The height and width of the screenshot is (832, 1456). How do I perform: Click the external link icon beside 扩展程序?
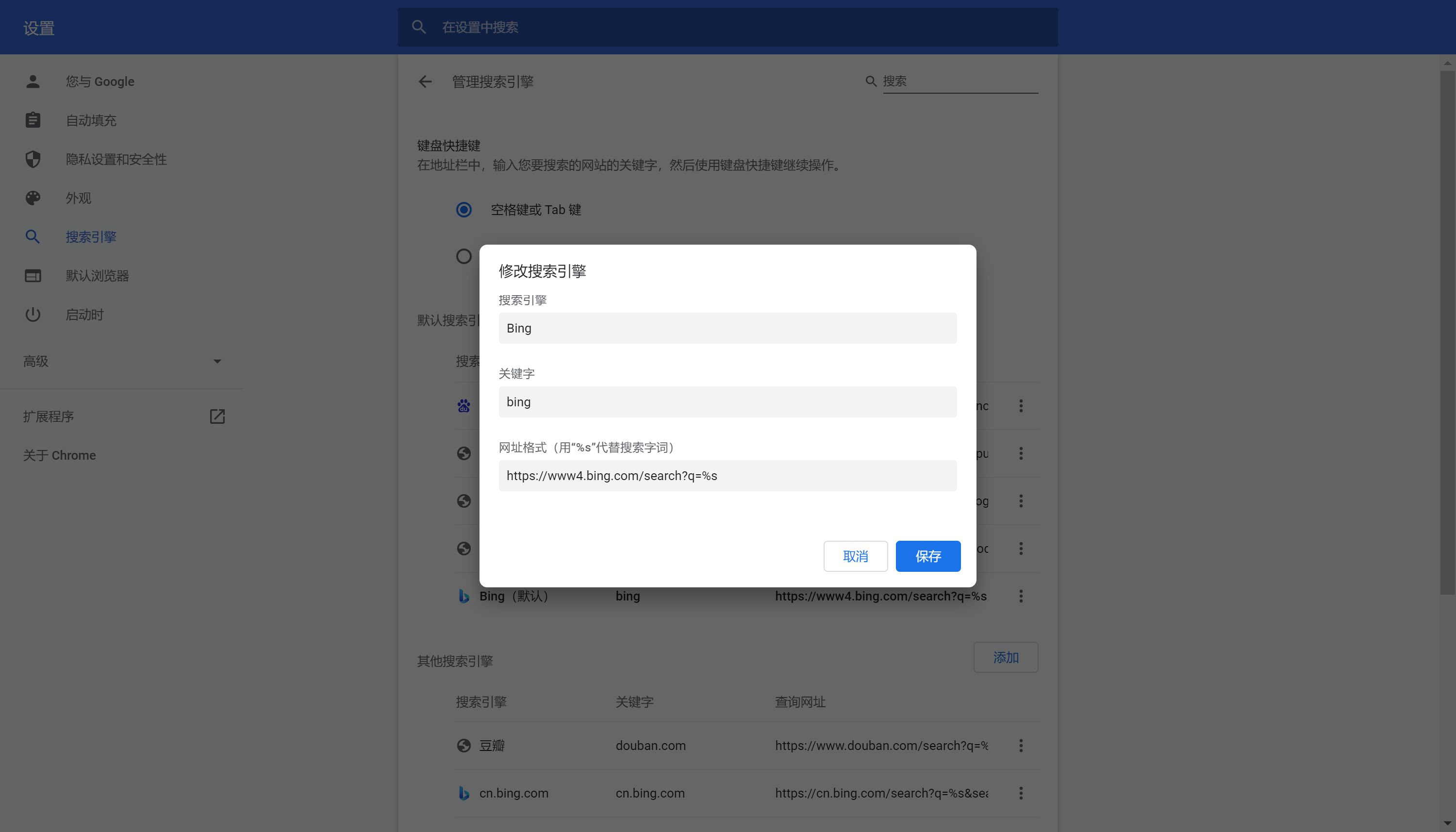coord(217,416)
